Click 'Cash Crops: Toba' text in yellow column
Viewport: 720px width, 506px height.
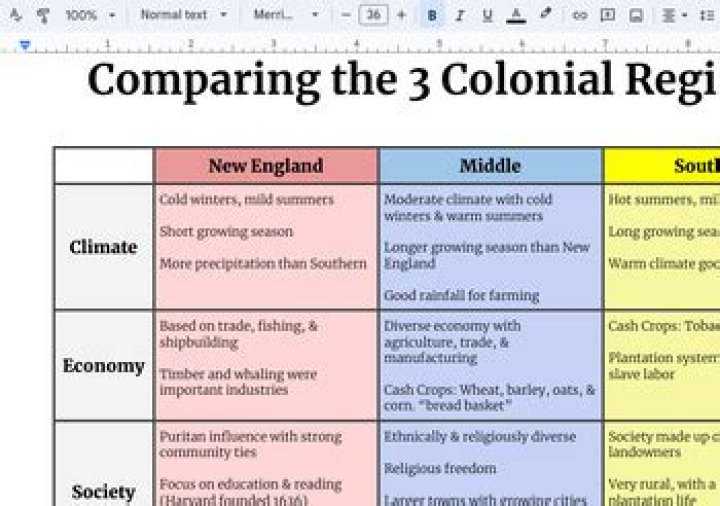(664, 326)
